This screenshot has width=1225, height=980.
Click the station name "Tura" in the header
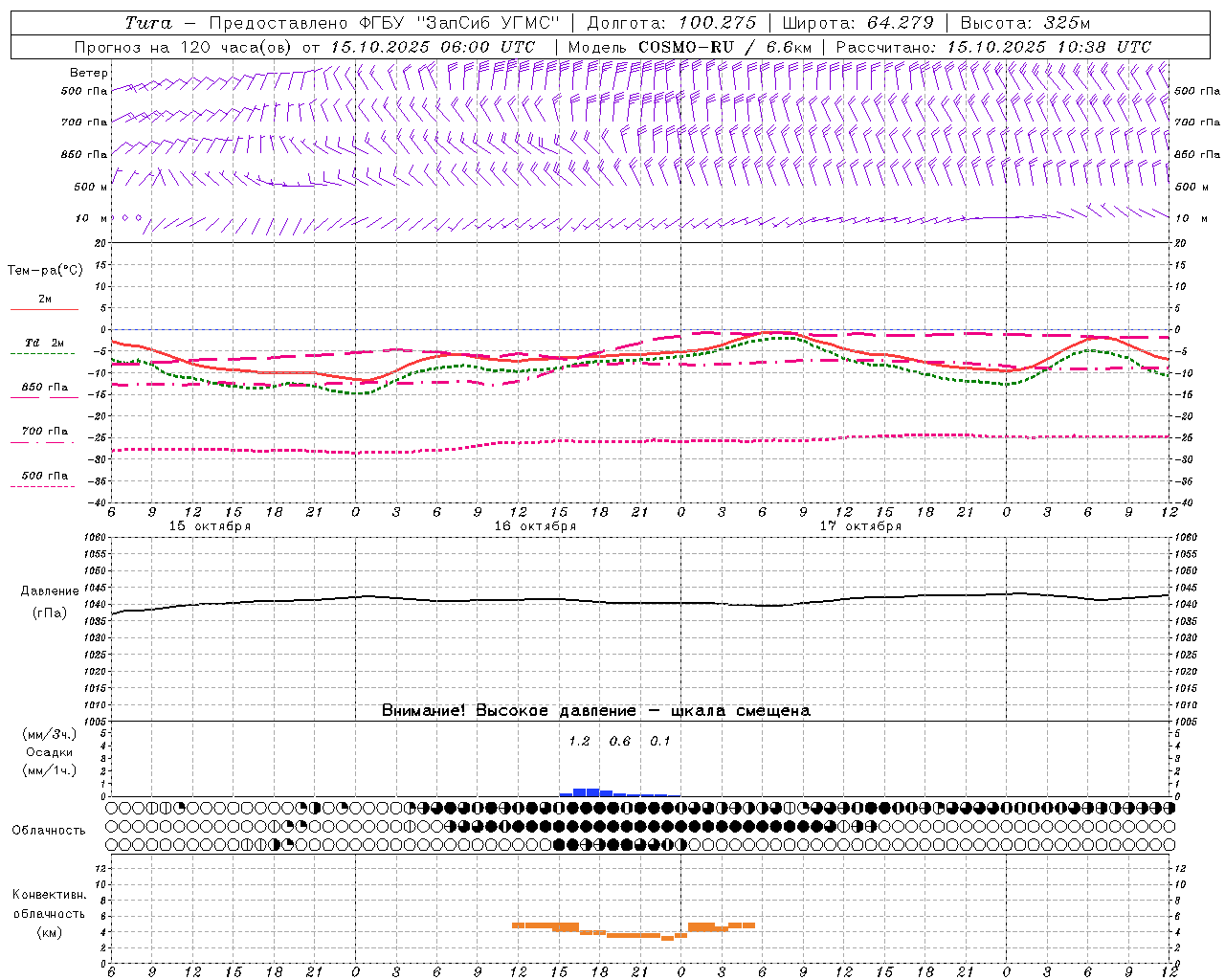pyautogui.click(x=148, y=23)
